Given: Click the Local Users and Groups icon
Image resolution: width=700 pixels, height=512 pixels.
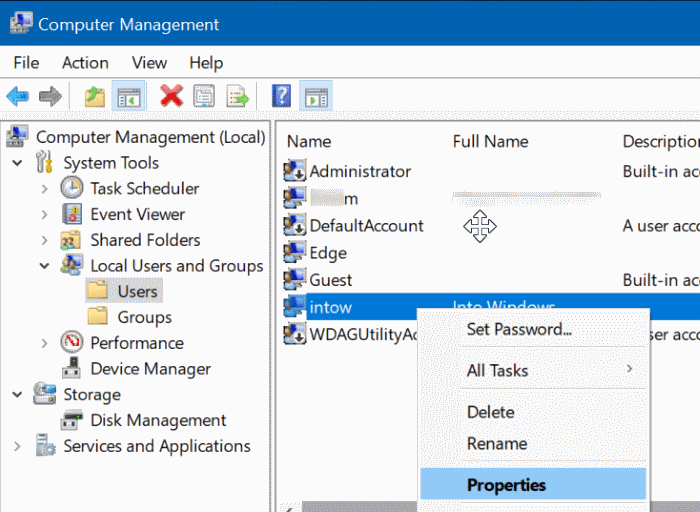Looking at the screenshot, I should pos(72,265).
